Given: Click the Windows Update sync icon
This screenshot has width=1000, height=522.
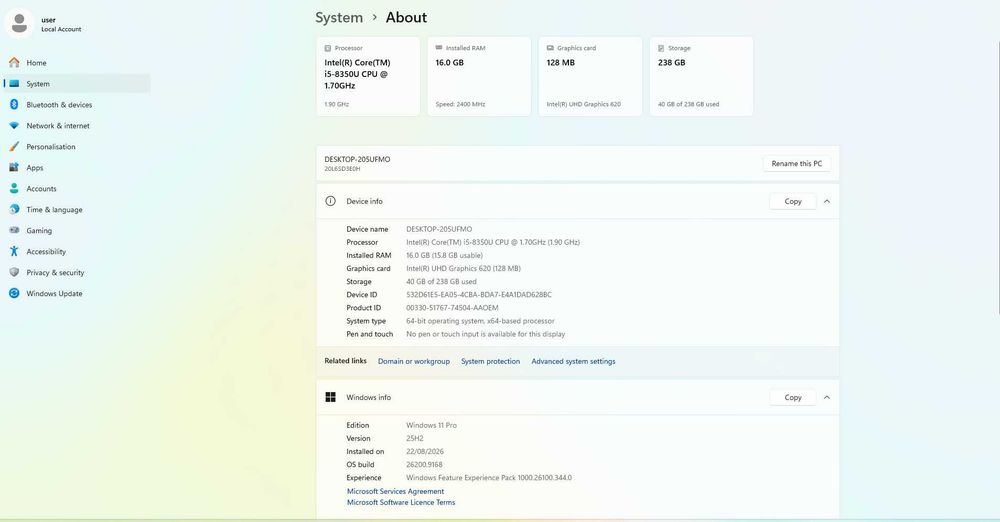Looking at the screenshot, I should 14,294.
